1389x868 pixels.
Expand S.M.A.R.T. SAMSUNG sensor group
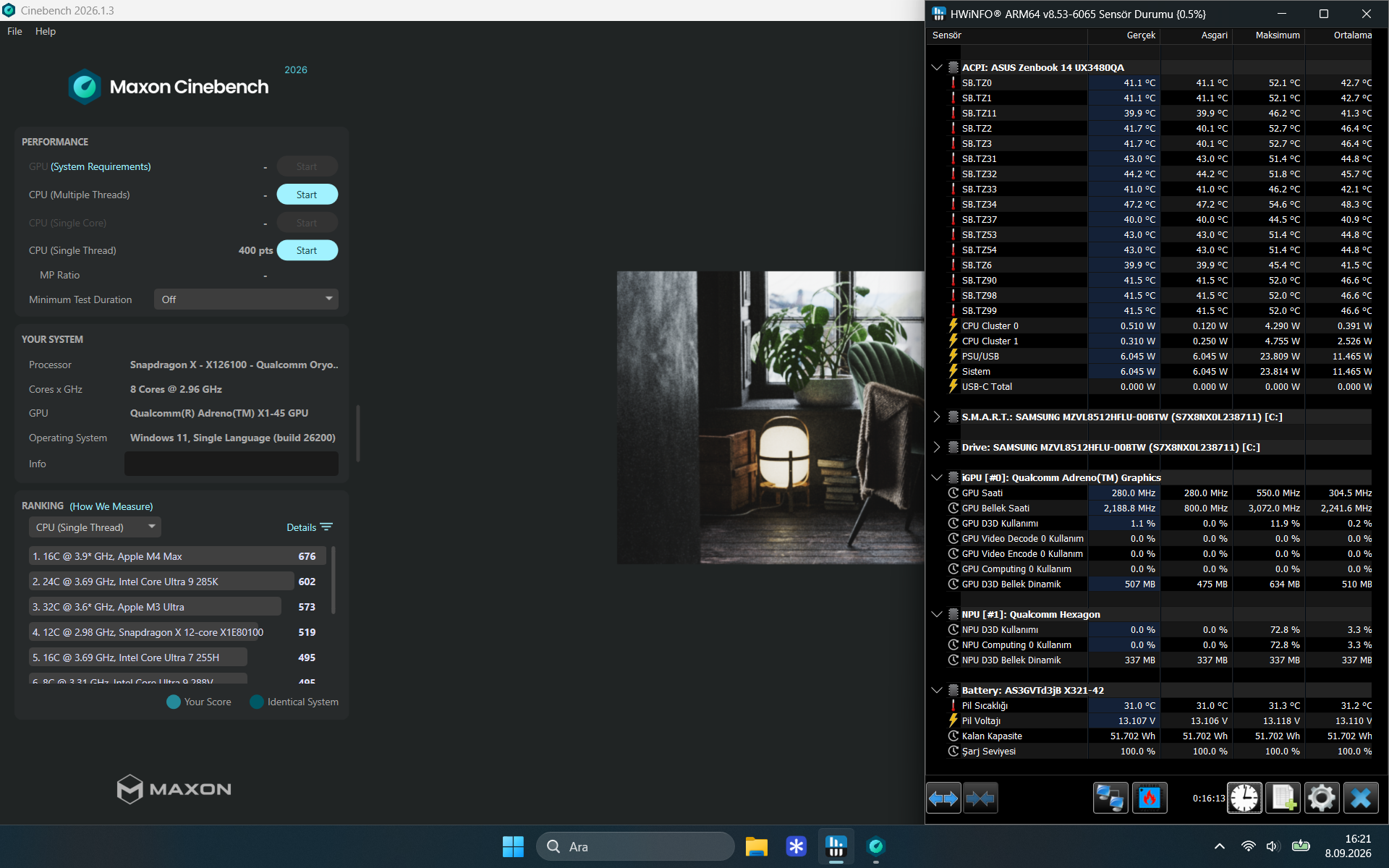(937, 417)
